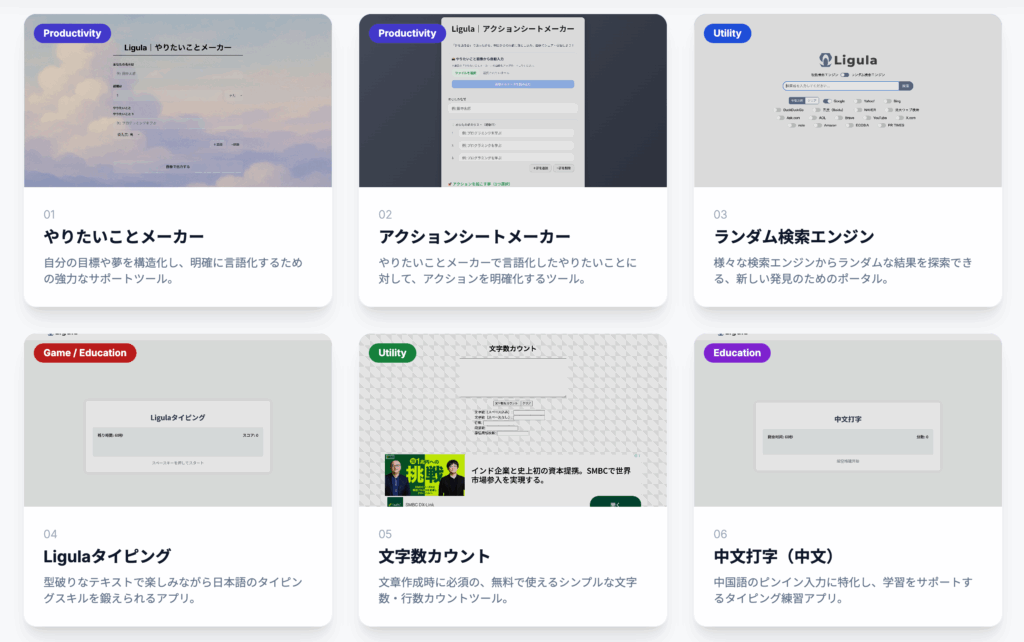
Task: Click the purple Education badge
Action: [737, 353]
